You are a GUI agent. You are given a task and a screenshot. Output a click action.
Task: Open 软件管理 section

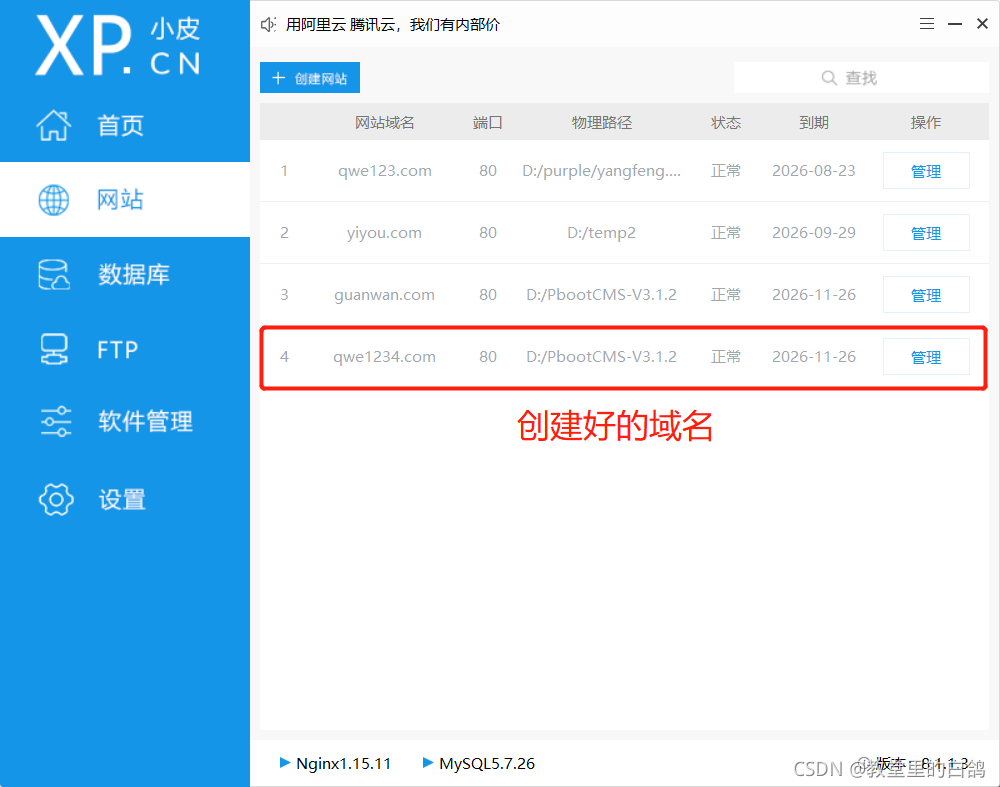click(x=125, y=422)
